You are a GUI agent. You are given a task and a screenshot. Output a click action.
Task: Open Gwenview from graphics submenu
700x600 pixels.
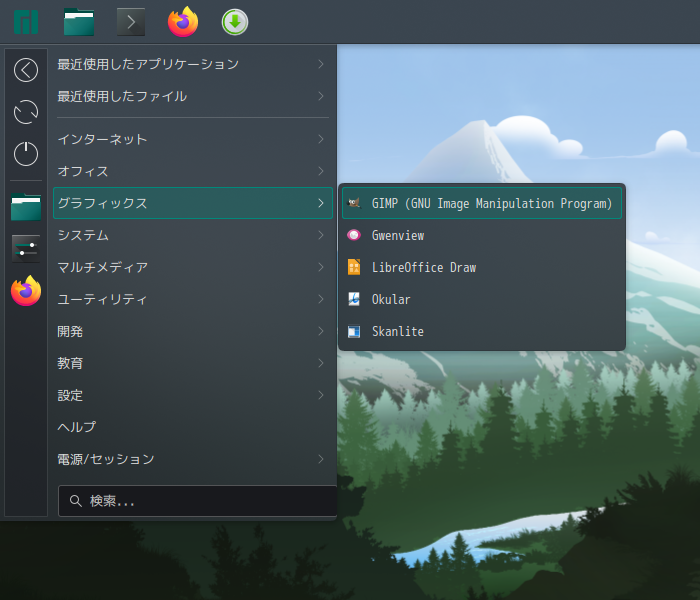pyautogui.click(x=482, y=235)
